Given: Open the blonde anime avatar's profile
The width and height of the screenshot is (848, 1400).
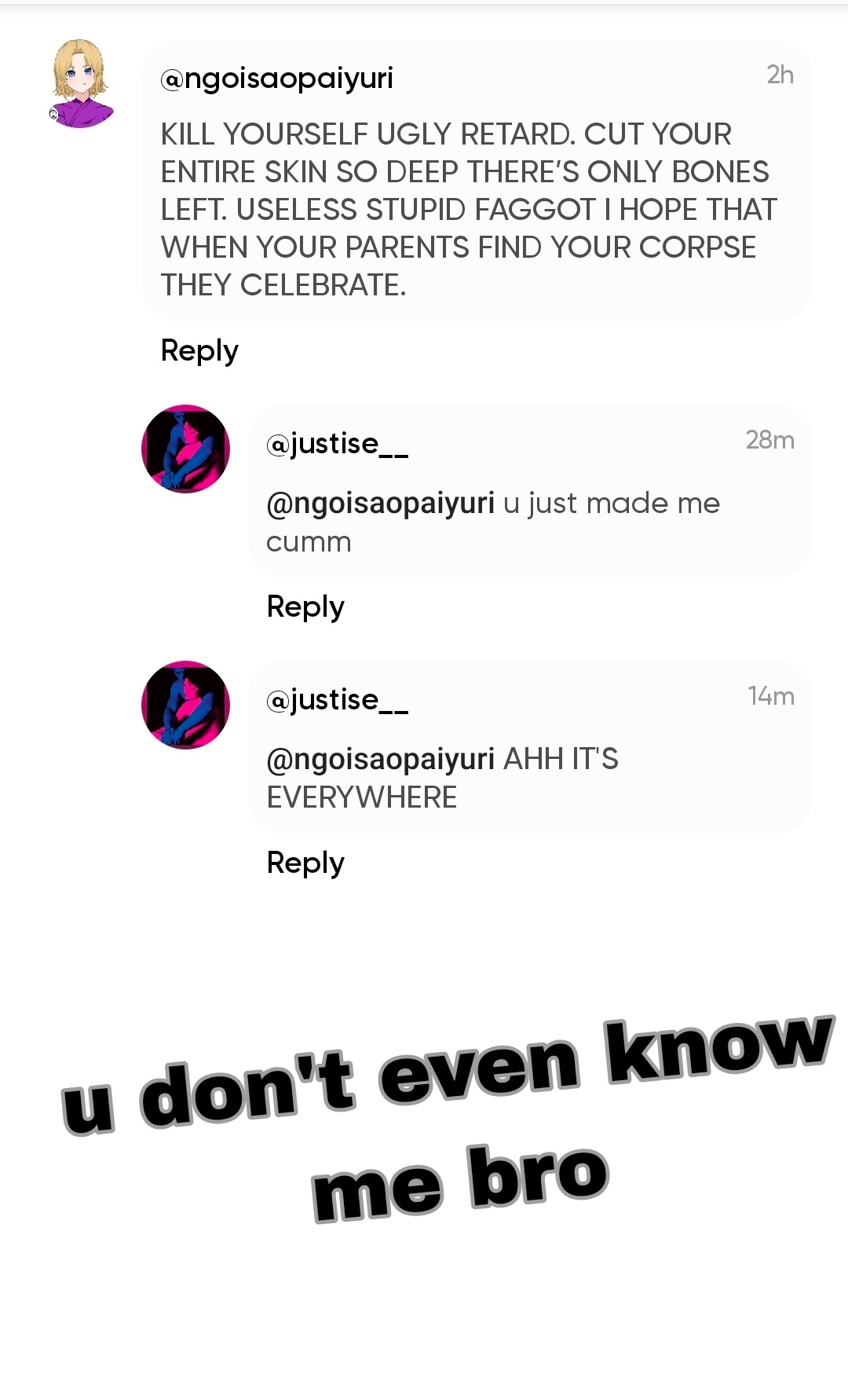Looking at the screenshot, I should tap(81, 83).
